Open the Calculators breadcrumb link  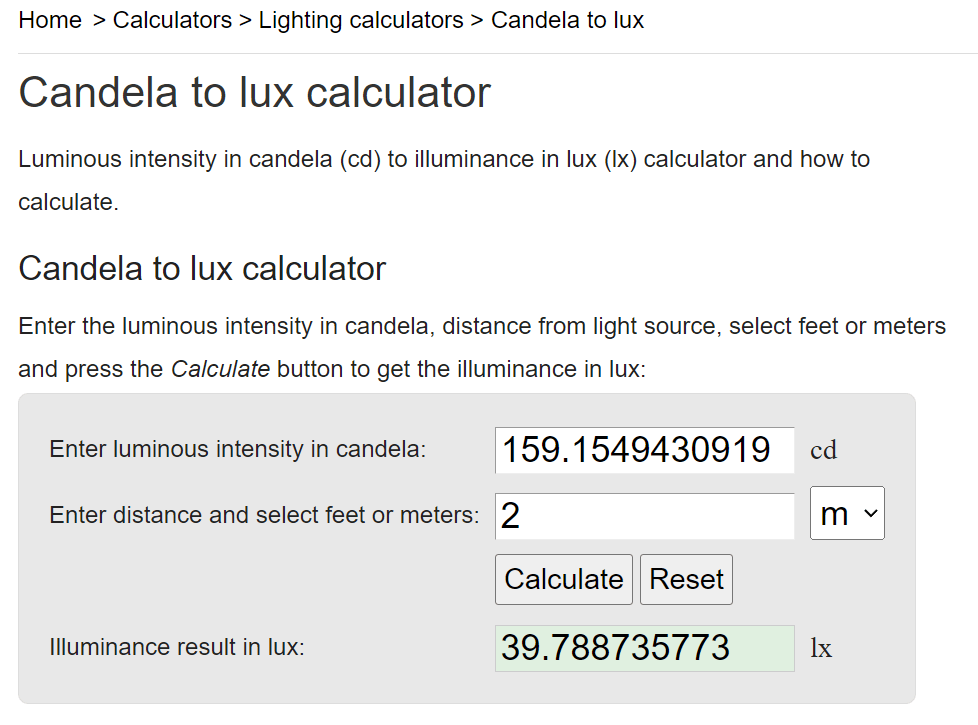[172, 19]
